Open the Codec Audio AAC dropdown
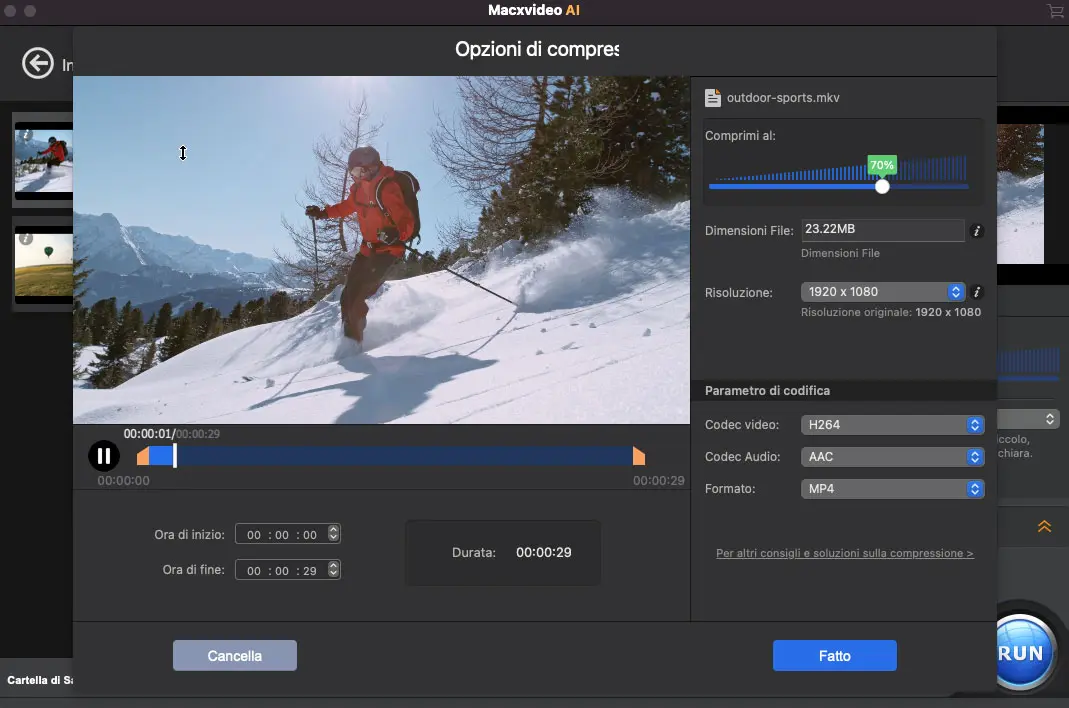1069x708 pixels. (892, 456)
